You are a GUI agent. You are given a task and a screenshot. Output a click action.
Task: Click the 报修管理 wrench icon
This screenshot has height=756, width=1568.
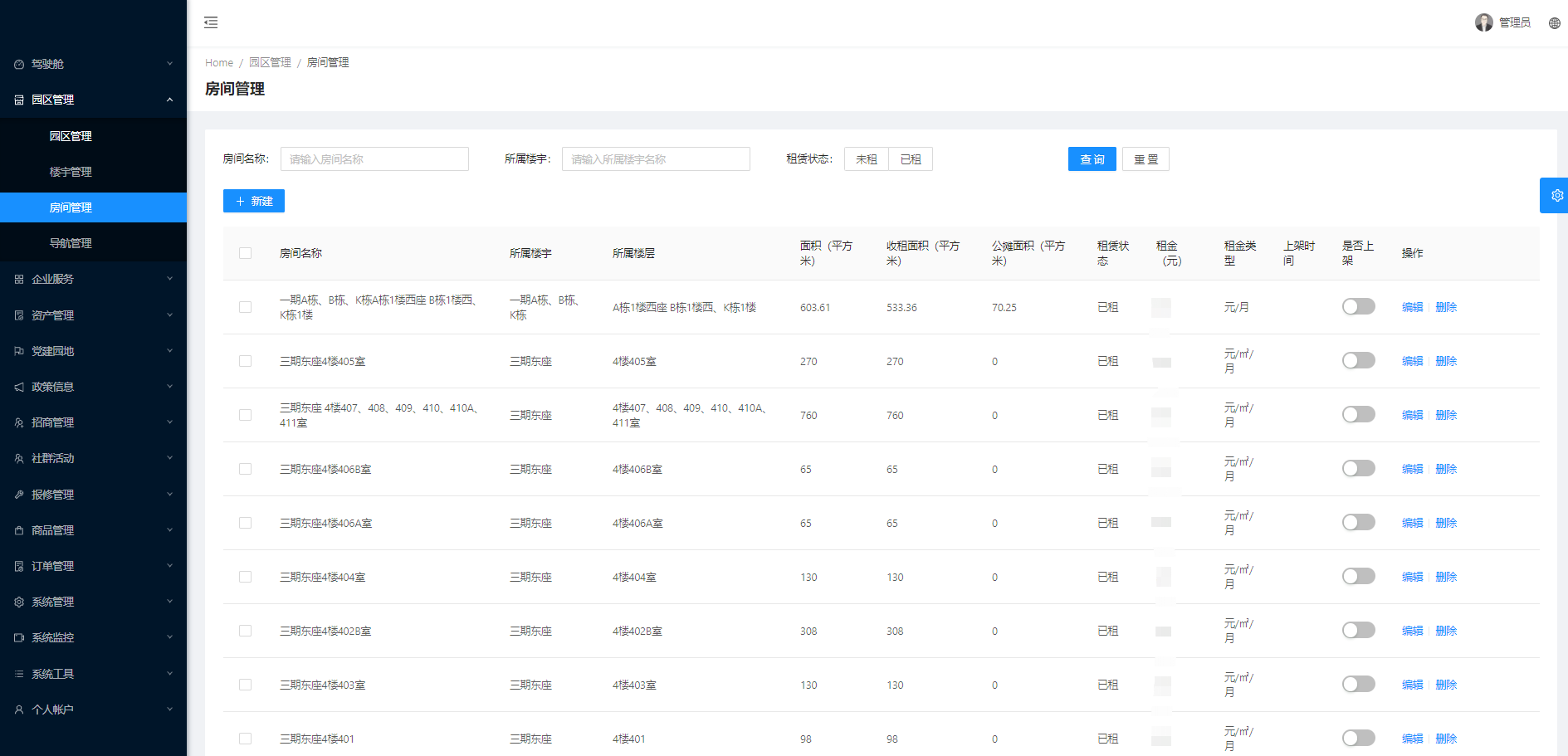coord(19,495)
